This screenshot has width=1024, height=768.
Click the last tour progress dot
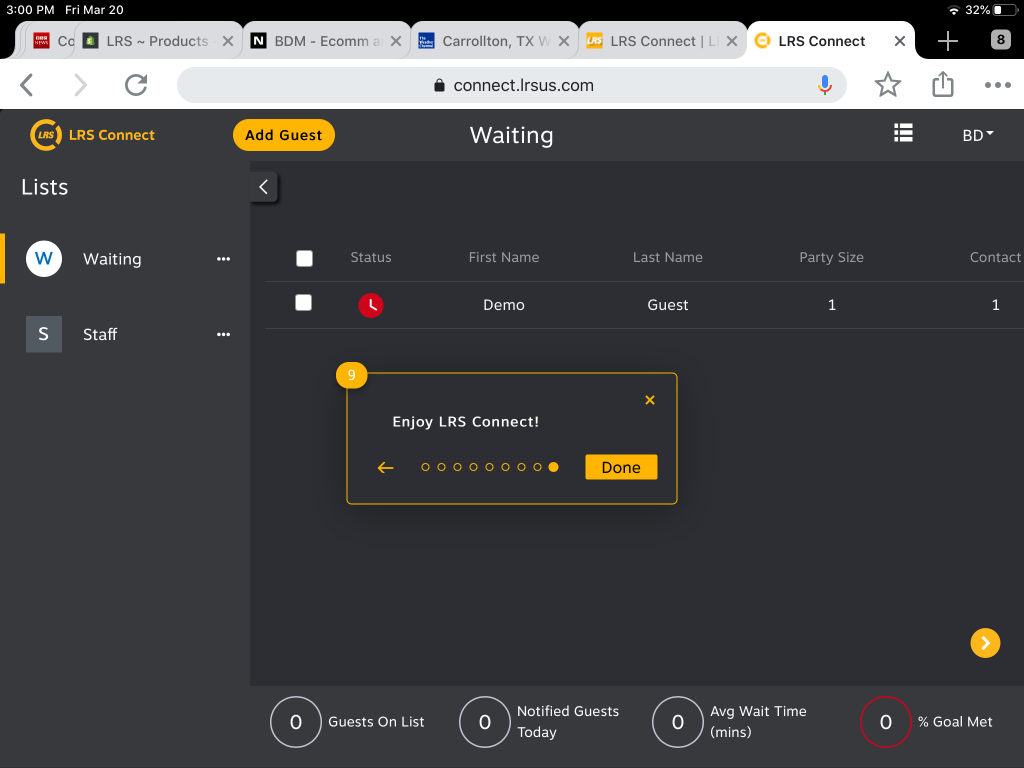pyautogui.click(x=553, y=466)
